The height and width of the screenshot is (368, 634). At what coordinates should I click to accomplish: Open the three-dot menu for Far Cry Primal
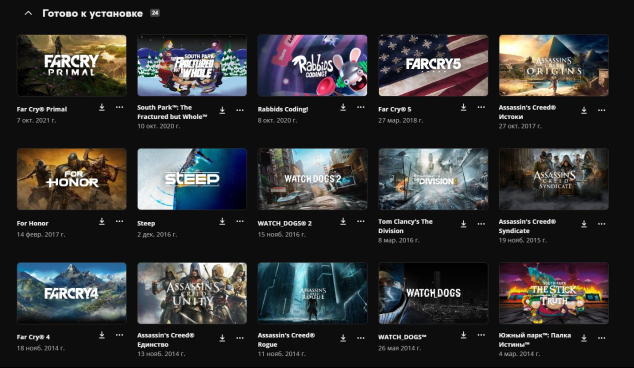click(x=119, y=107)
